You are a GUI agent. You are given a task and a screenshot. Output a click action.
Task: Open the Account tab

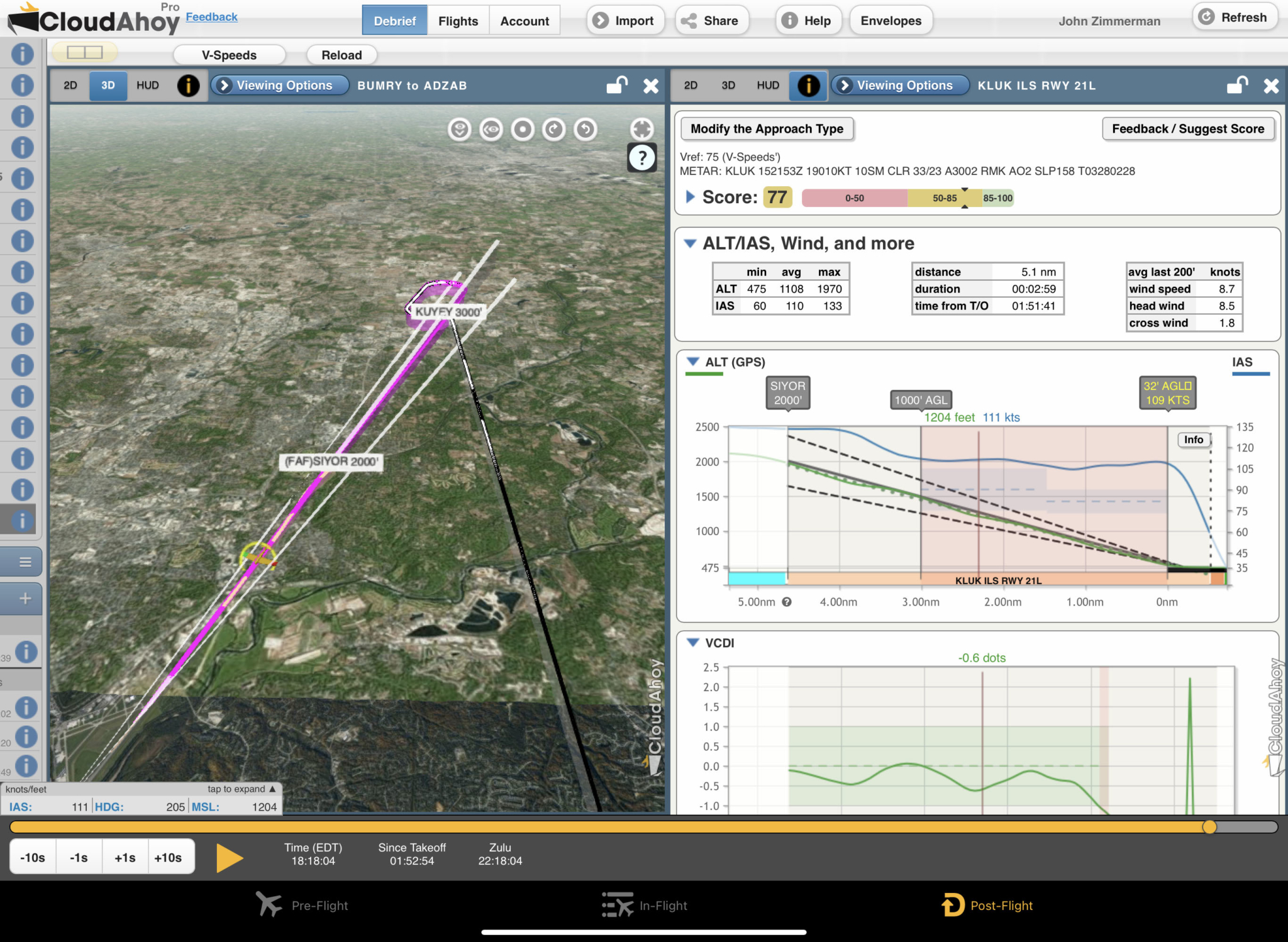(525, 20)
